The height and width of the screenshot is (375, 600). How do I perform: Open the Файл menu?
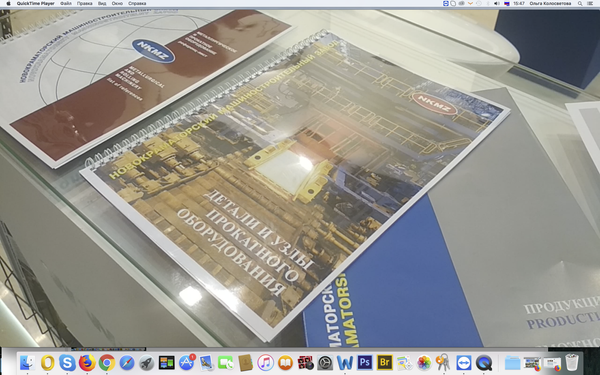pyautogui.click(x=66, y=3)
